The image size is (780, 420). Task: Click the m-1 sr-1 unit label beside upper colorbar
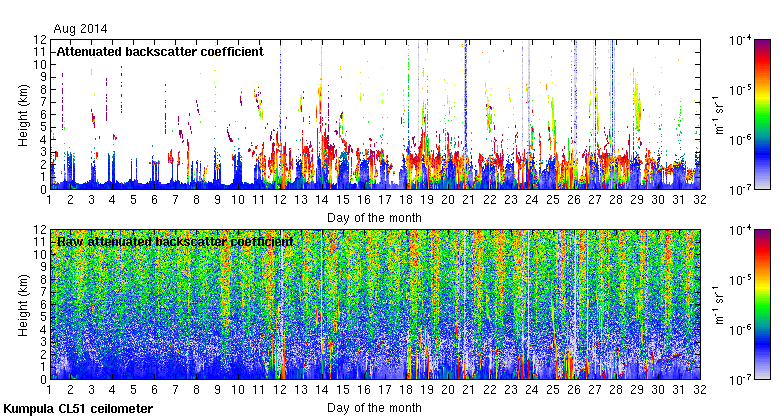716,115
